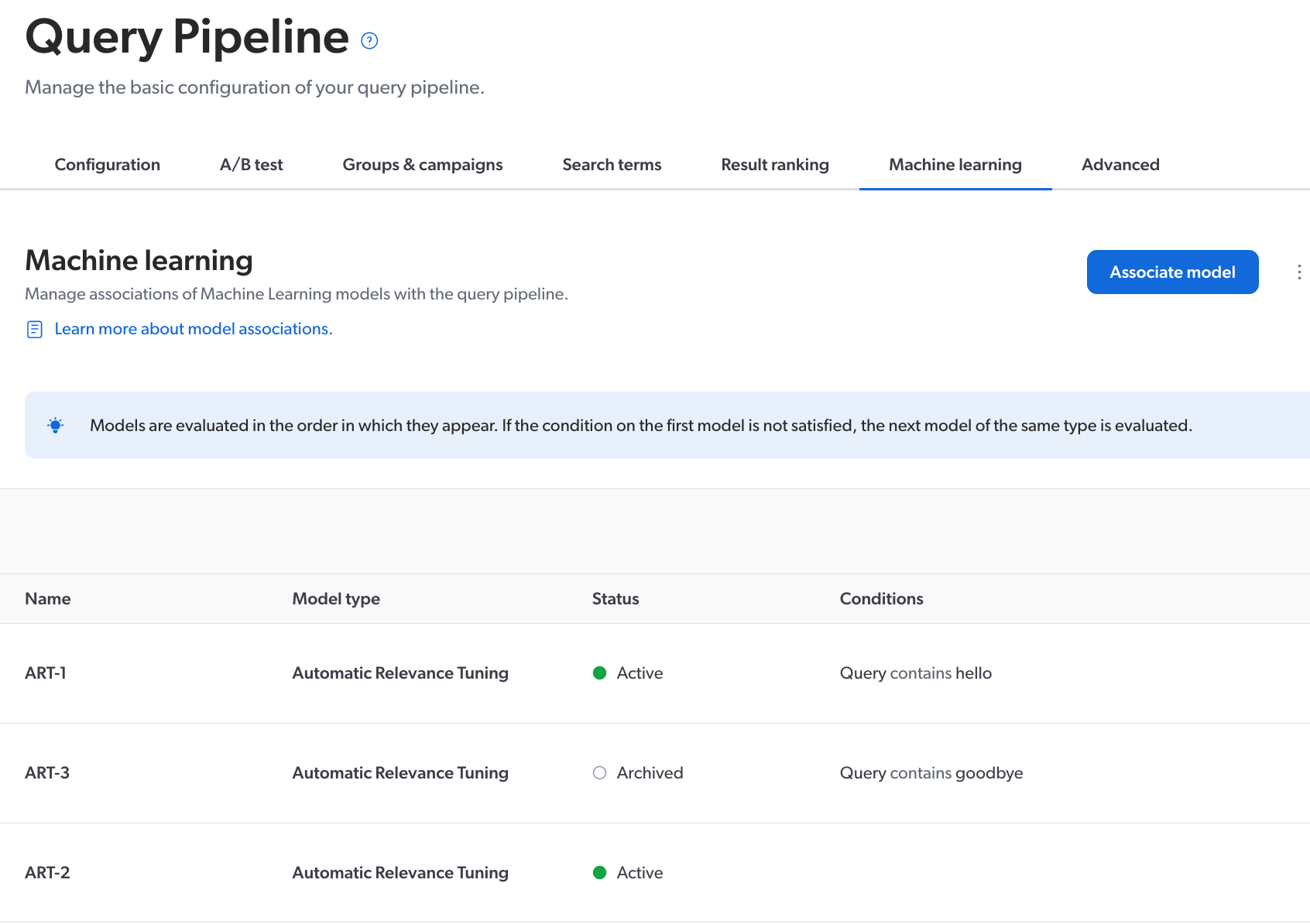Click the green status dot for ART-2
This screenshot has height=924, width=1310.
(599, 873)
